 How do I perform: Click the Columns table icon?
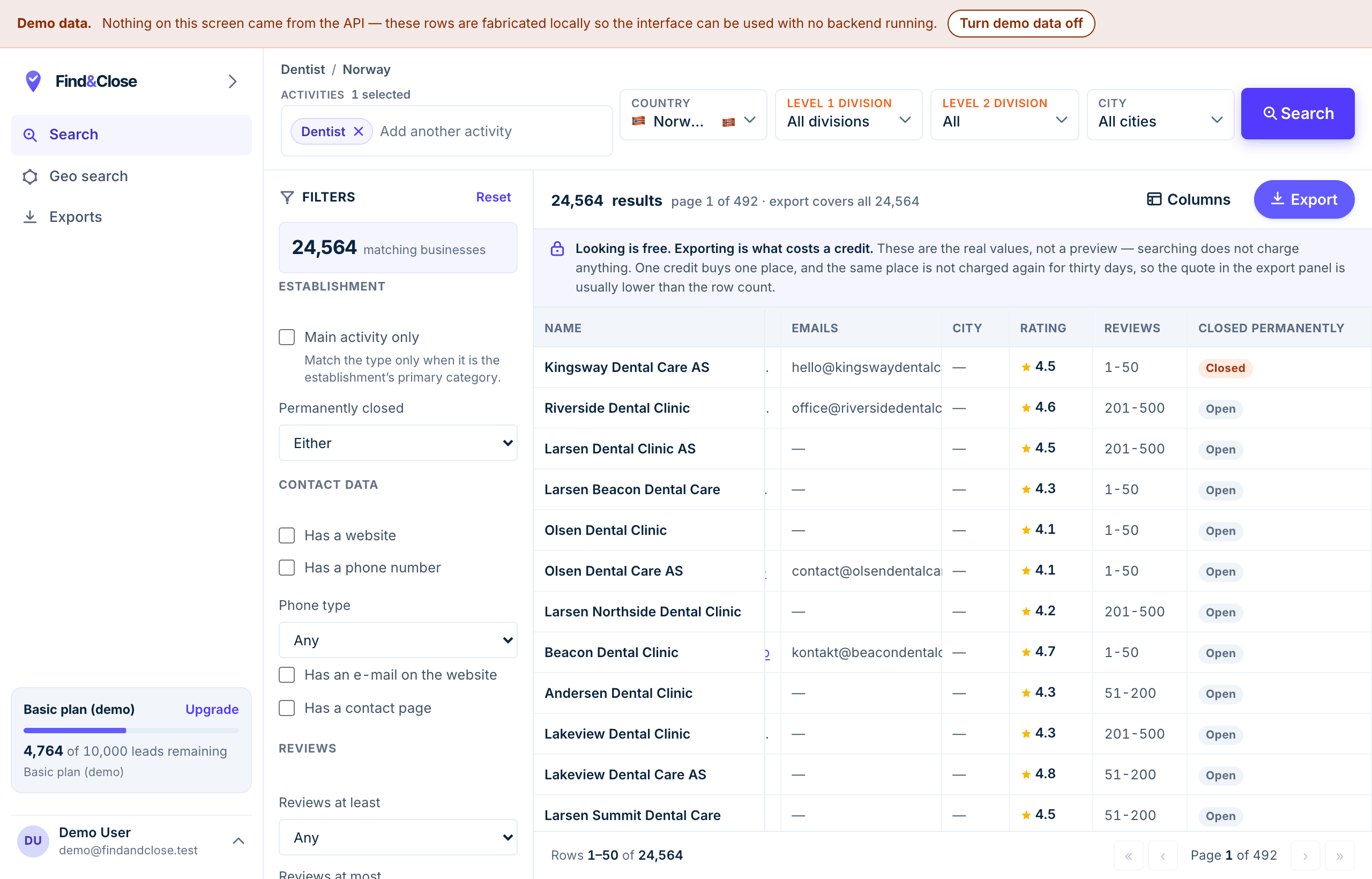pyautogui.click(x=1154, y=199)
